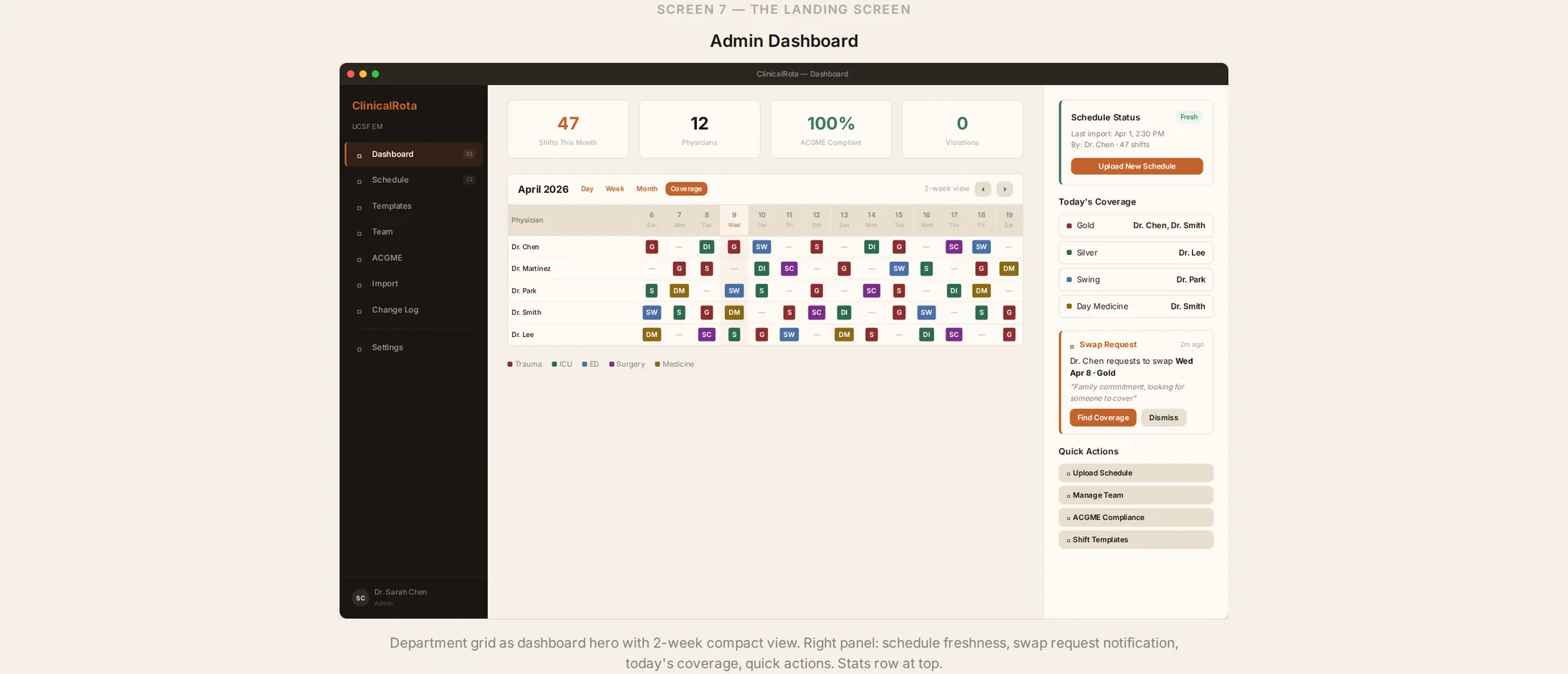This screenshot has height=674, width=1568.
Task: Open Team page in sidebar
Action: click(382, 232)
